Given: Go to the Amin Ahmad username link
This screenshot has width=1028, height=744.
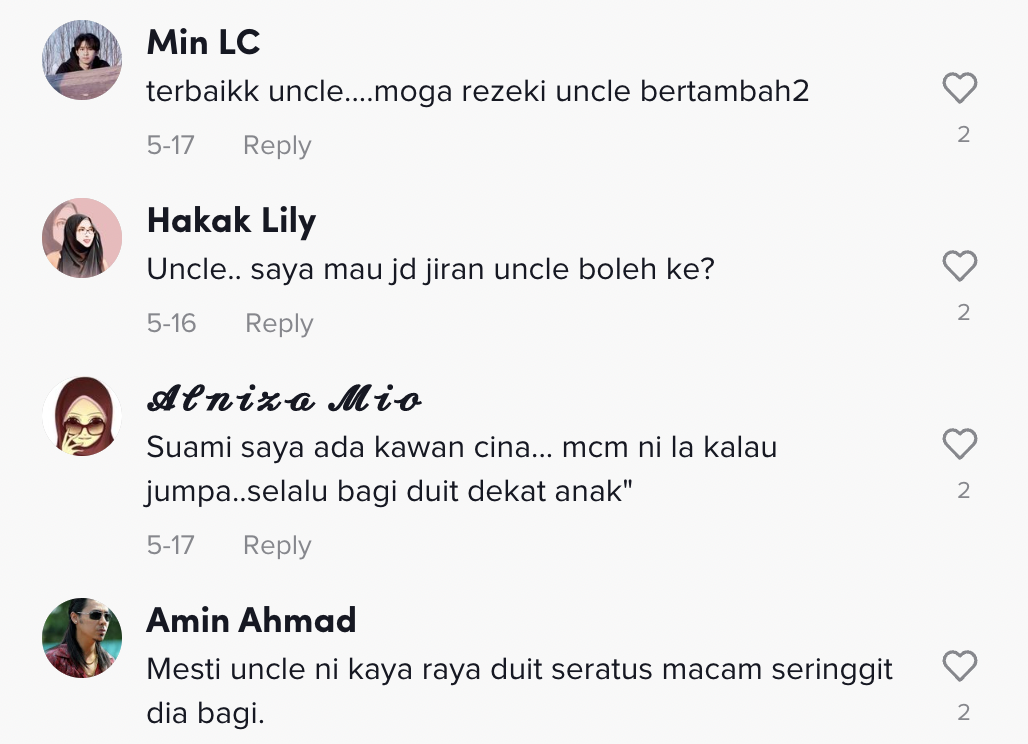Looking at the screenshot, I should click(x=251, y=620).
